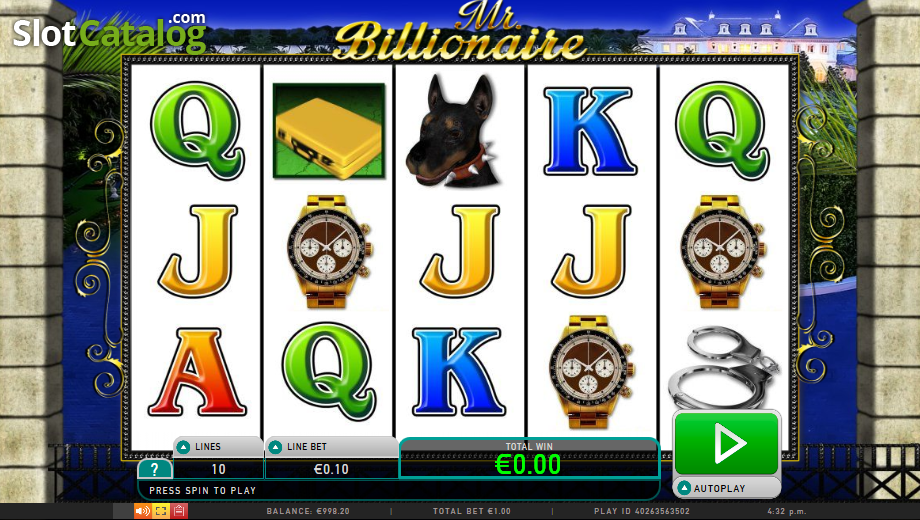The height and width of the screenshot is (520, 920).
Task: Click the Balance amount in status bar
Action: click(308, 511)
